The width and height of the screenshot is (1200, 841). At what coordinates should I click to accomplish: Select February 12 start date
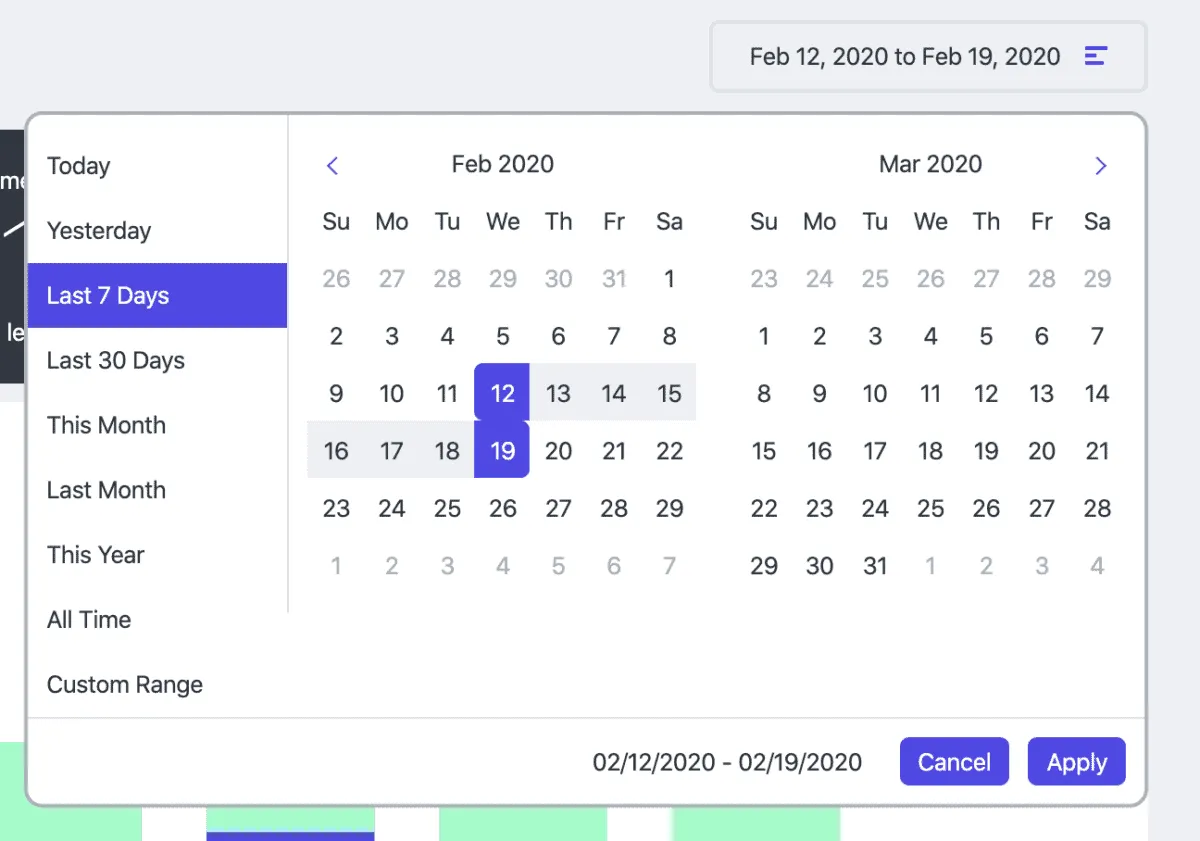tap(502, 393)
